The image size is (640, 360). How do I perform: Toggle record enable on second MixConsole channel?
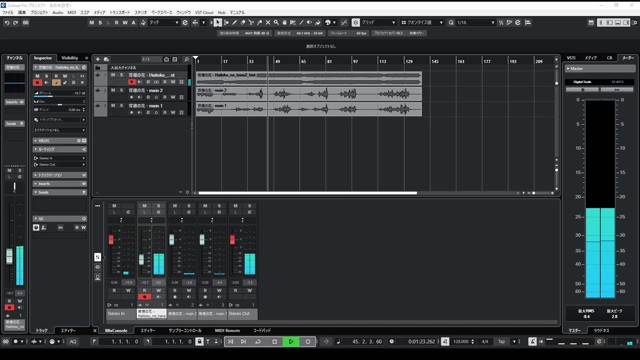144,297
